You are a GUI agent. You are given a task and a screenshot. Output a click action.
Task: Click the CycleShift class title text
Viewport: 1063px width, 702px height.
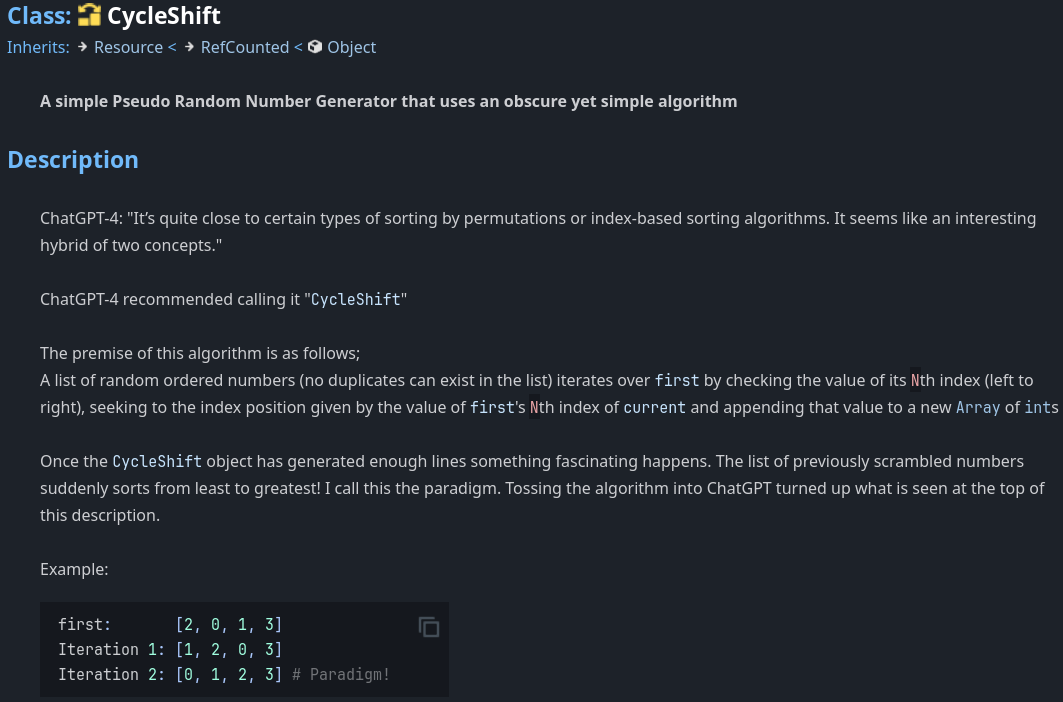164,16
